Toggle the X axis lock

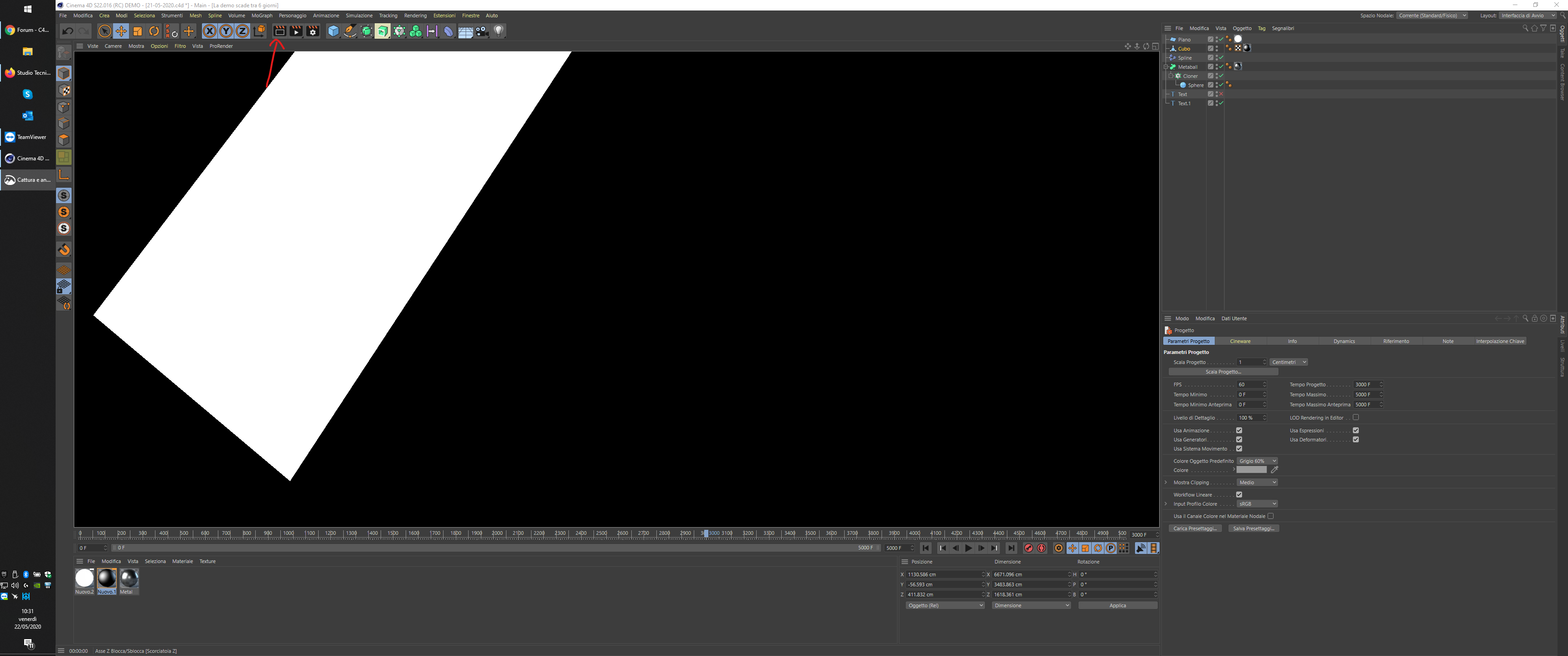coord(209,31)
